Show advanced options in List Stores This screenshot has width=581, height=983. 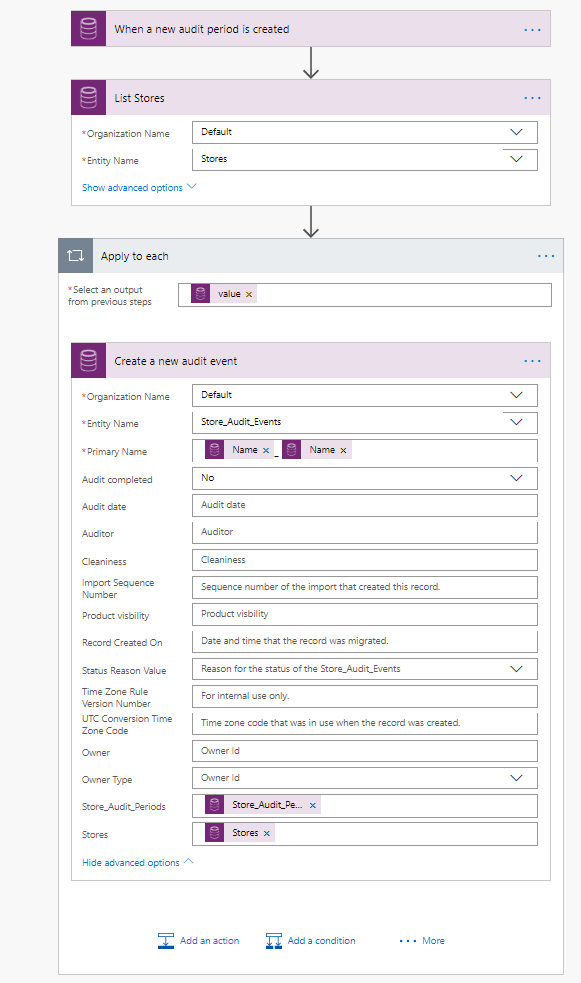pyautogui.click(x=133, y=187)
